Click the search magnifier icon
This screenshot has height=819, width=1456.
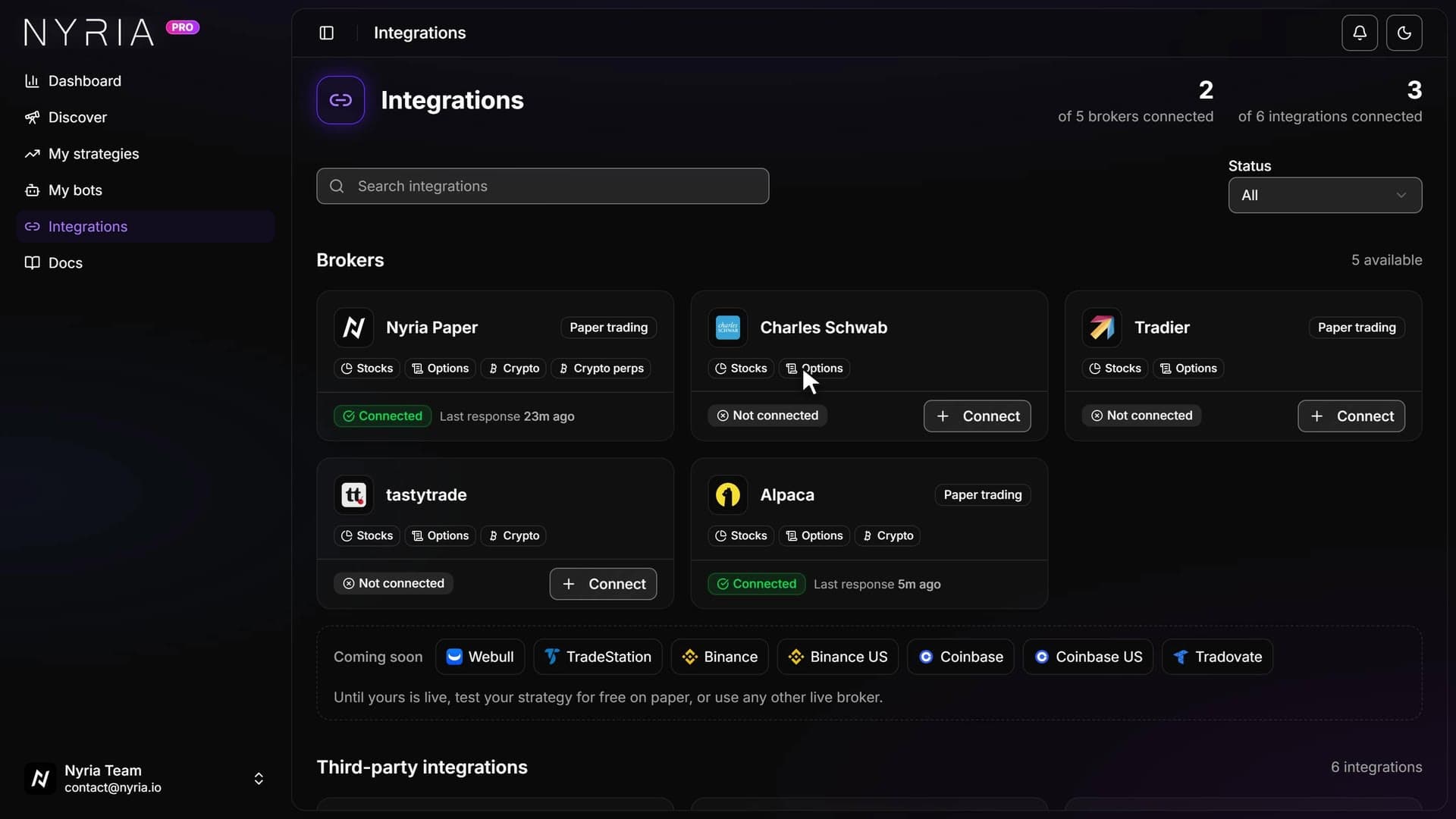[x=337, y=187]
